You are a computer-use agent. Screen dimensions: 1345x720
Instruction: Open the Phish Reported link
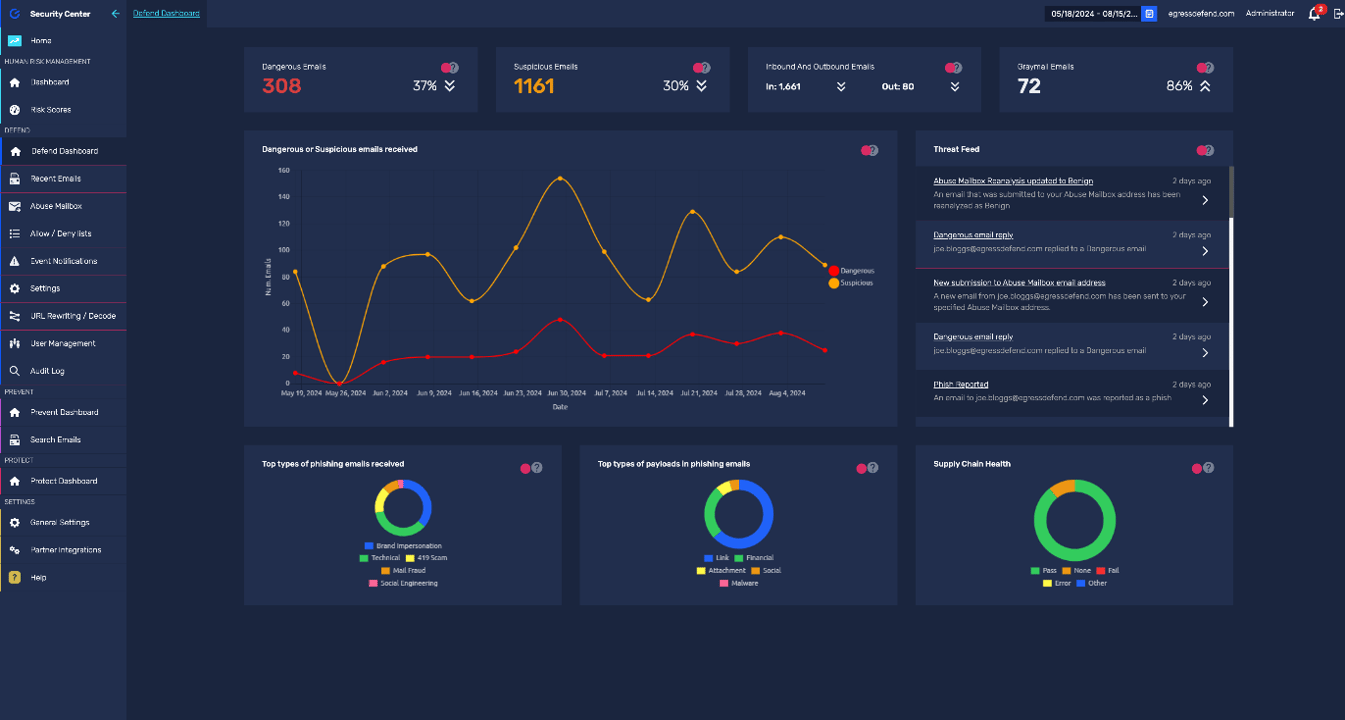point(961,385)
